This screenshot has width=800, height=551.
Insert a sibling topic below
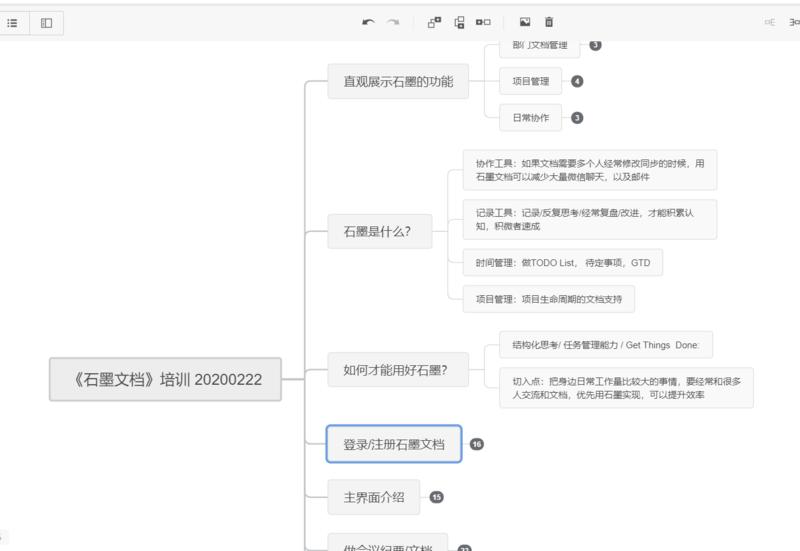point(459,22)
